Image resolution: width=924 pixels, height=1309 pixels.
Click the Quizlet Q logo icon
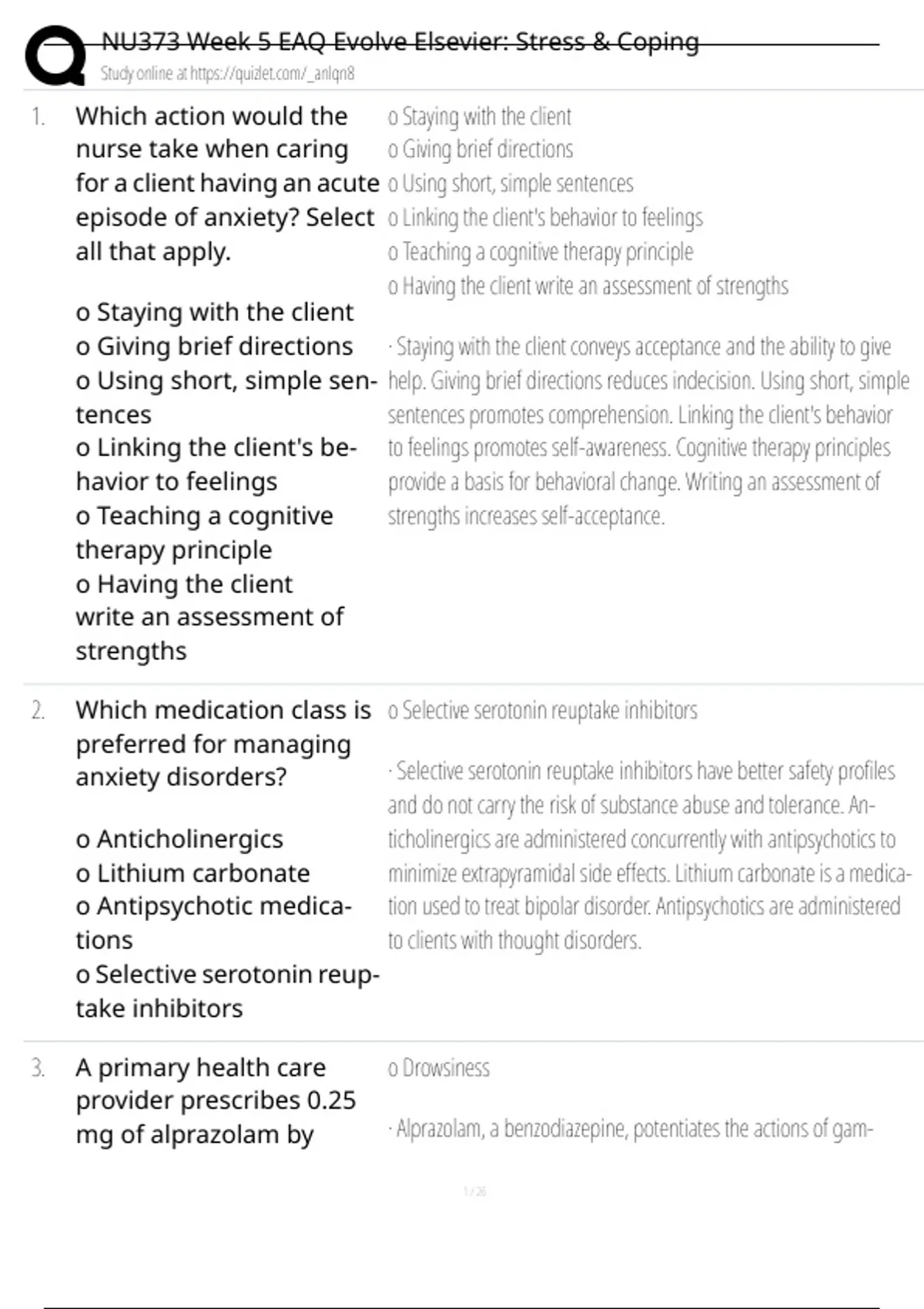(x=55, y=55)
